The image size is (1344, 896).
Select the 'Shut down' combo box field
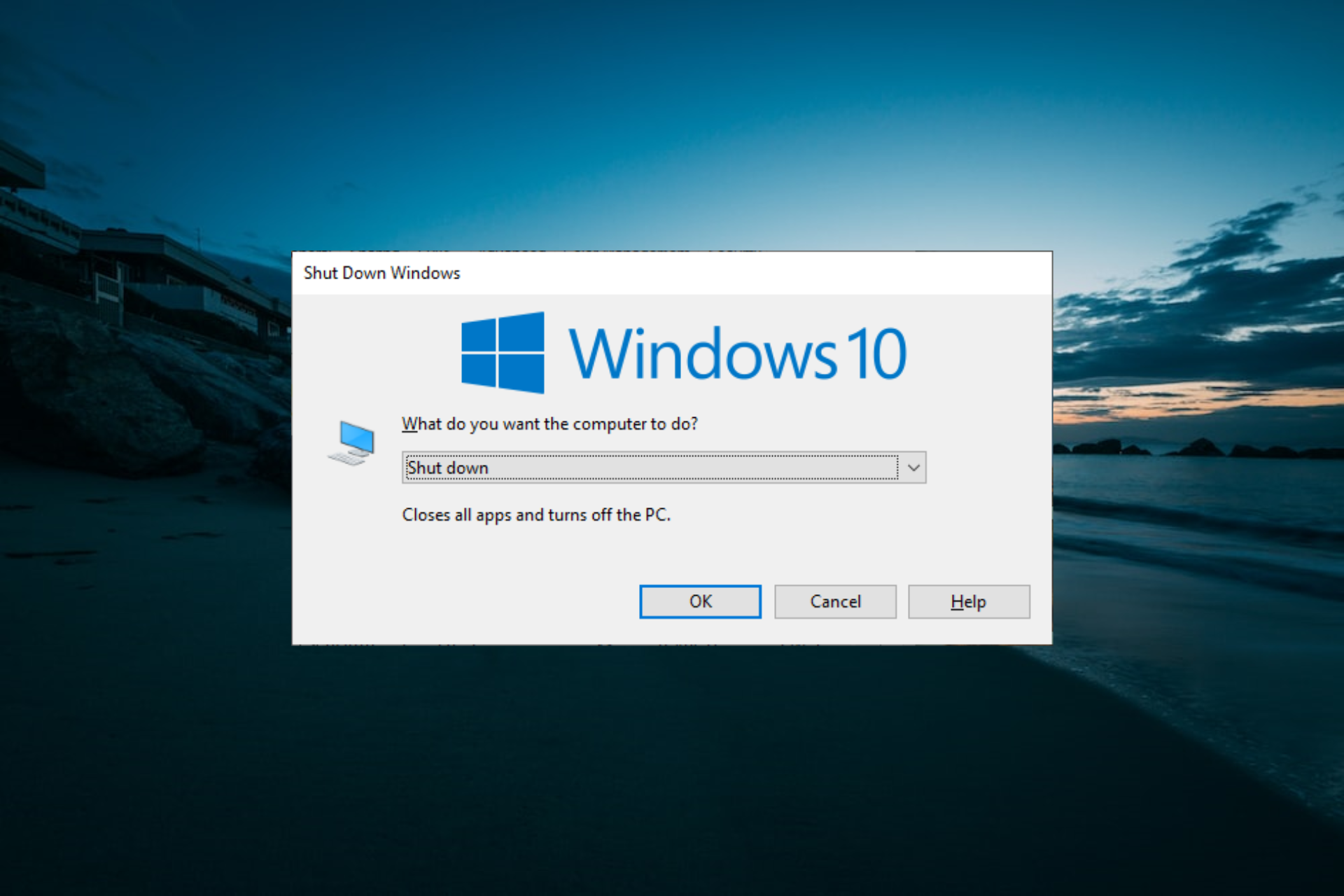664,468
